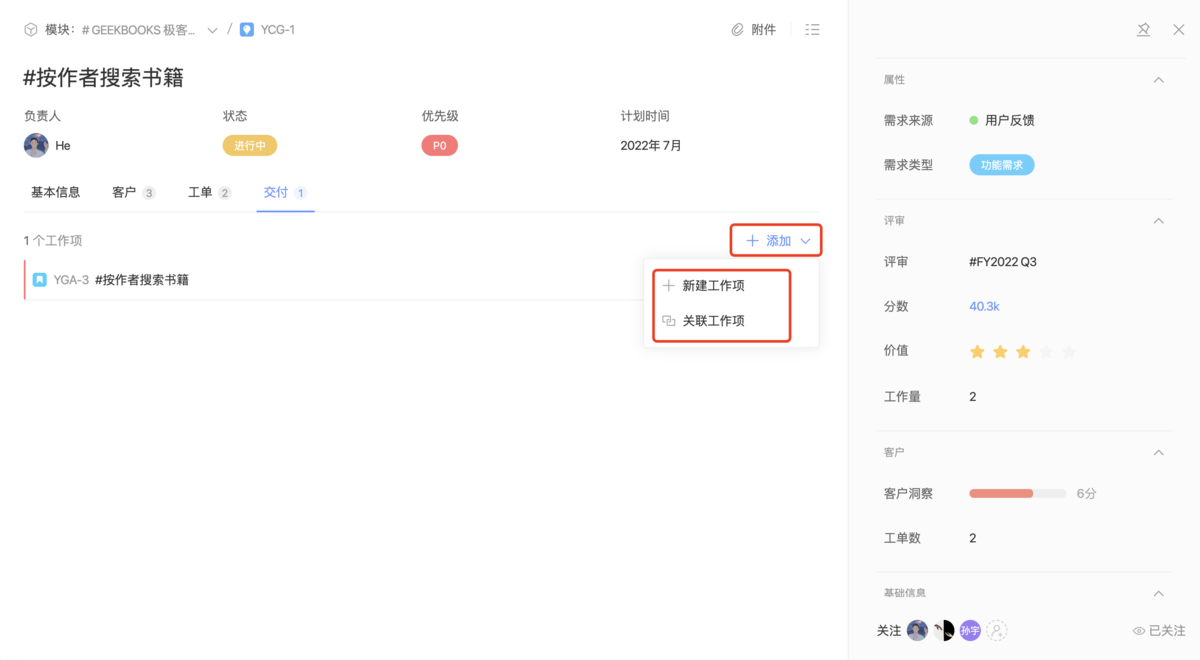Collapse the 评审 section

(1158, 220)
